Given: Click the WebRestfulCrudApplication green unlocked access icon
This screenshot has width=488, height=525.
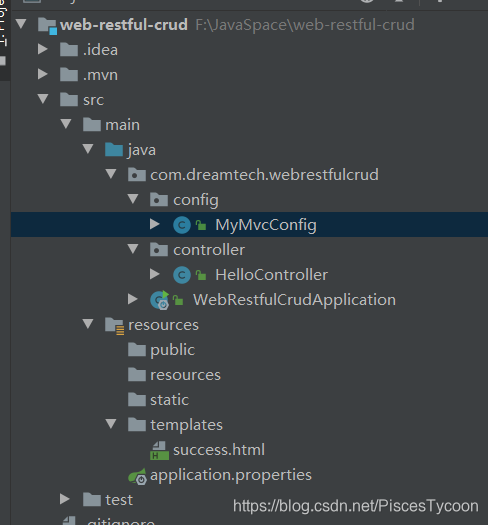Looking at the screenshot, I should point(178,300).
